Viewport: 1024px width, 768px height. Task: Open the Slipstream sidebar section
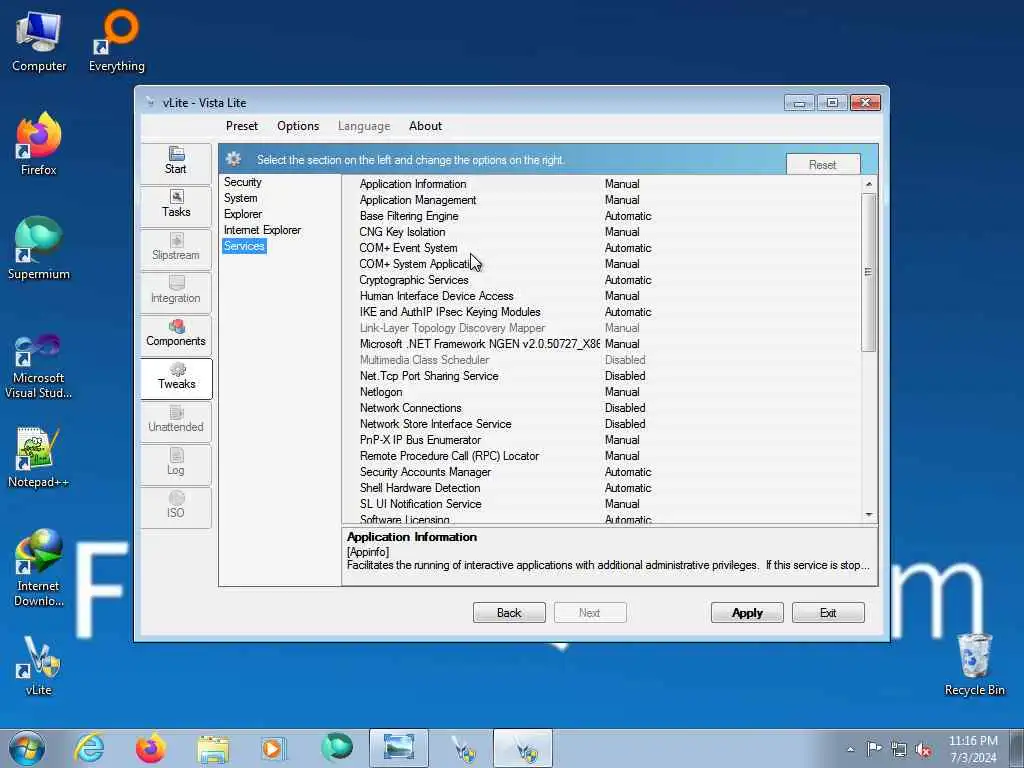176,248
